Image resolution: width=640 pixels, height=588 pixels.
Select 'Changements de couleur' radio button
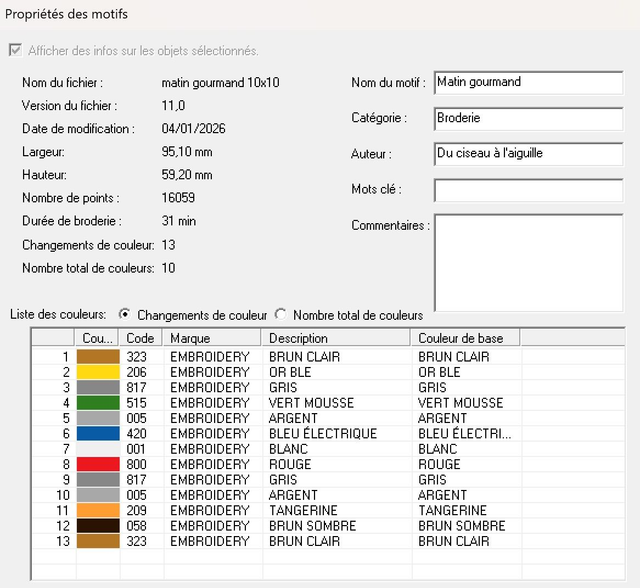[125, 314]
